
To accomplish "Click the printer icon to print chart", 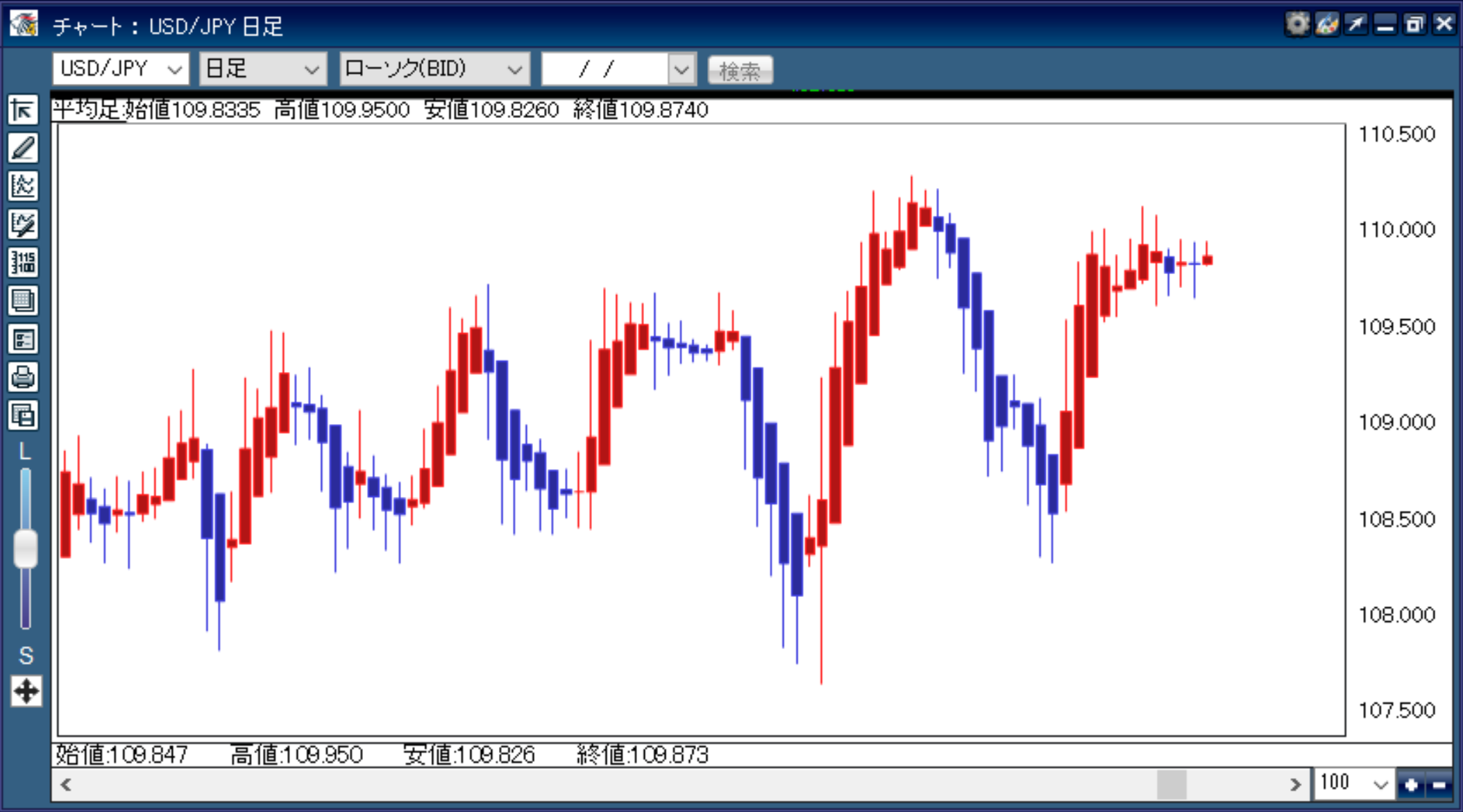I will (x=23, y=378).
